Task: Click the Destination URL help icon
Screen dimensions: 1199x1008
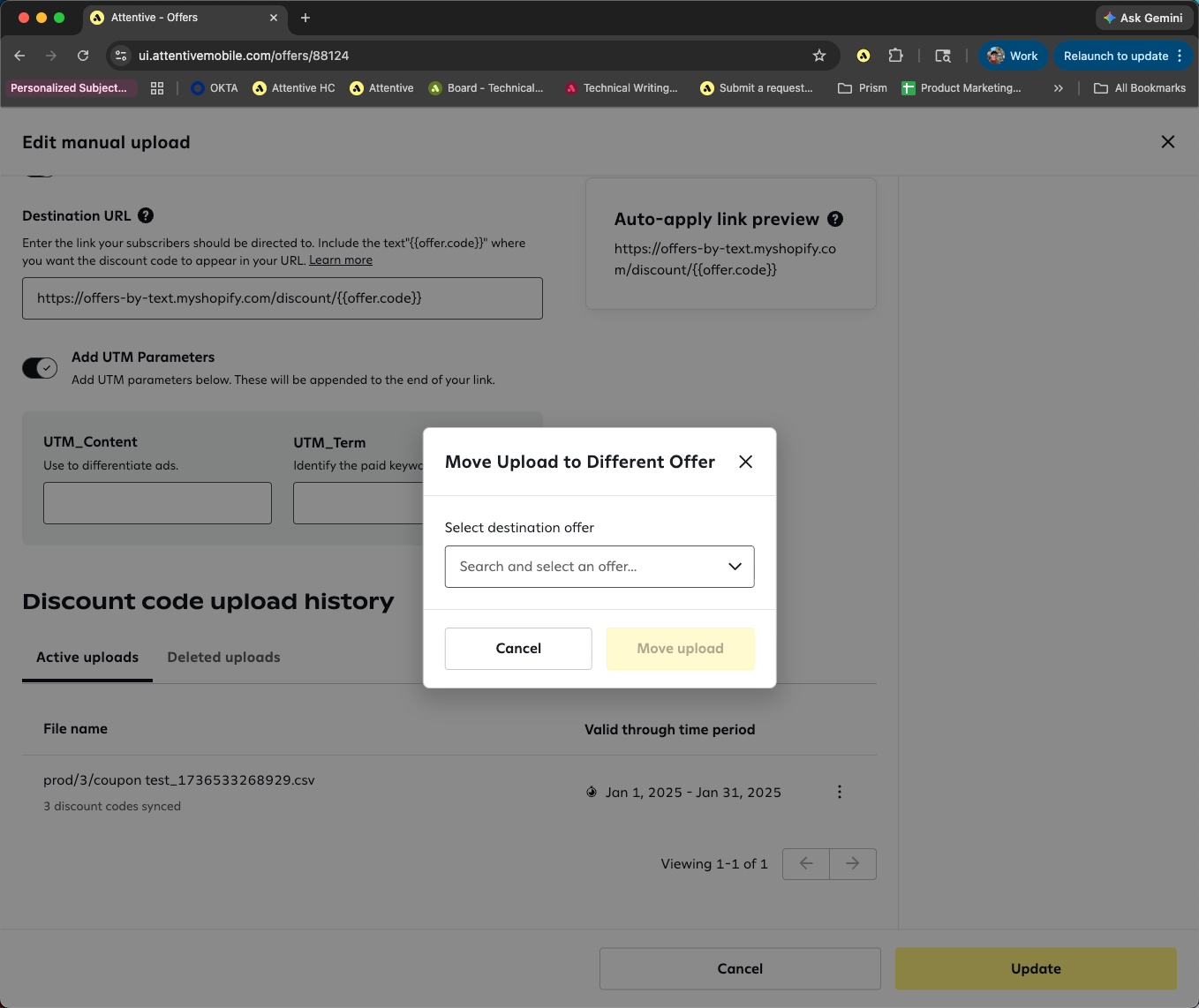Action: coord(147,215)
